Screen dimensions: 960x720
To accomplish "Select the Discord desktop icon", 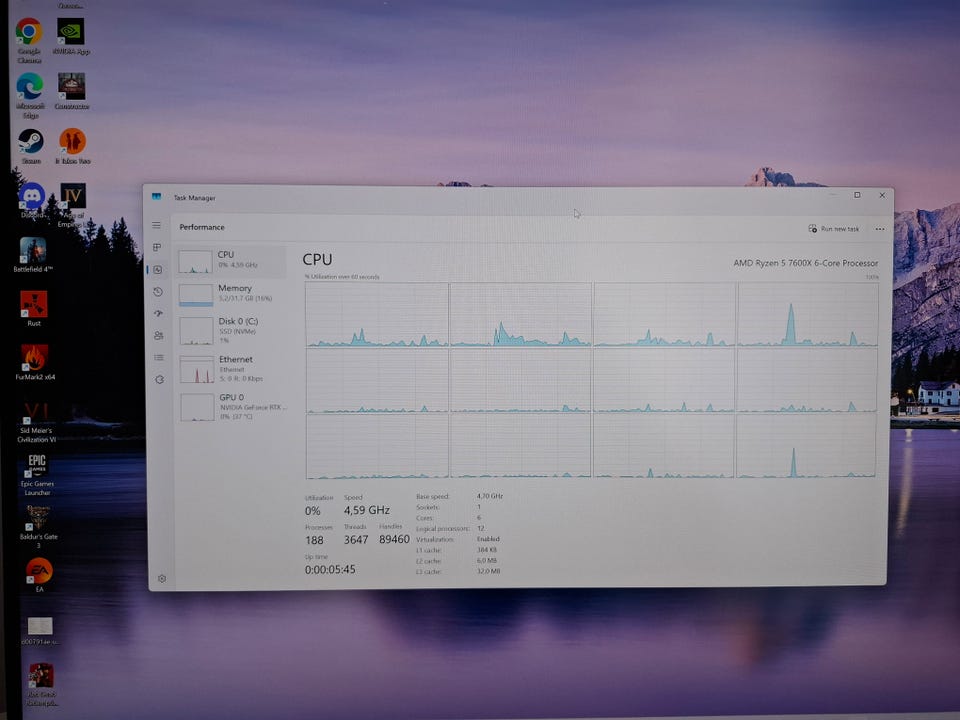I will coord(32,200).
